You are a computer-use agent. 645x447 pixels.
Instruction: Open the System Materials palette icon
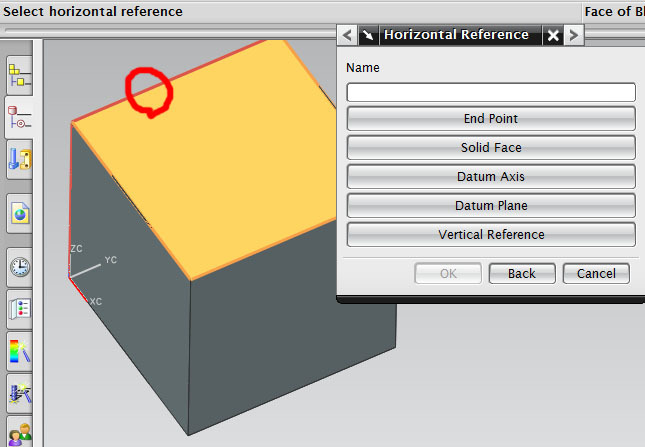[19, 310]
